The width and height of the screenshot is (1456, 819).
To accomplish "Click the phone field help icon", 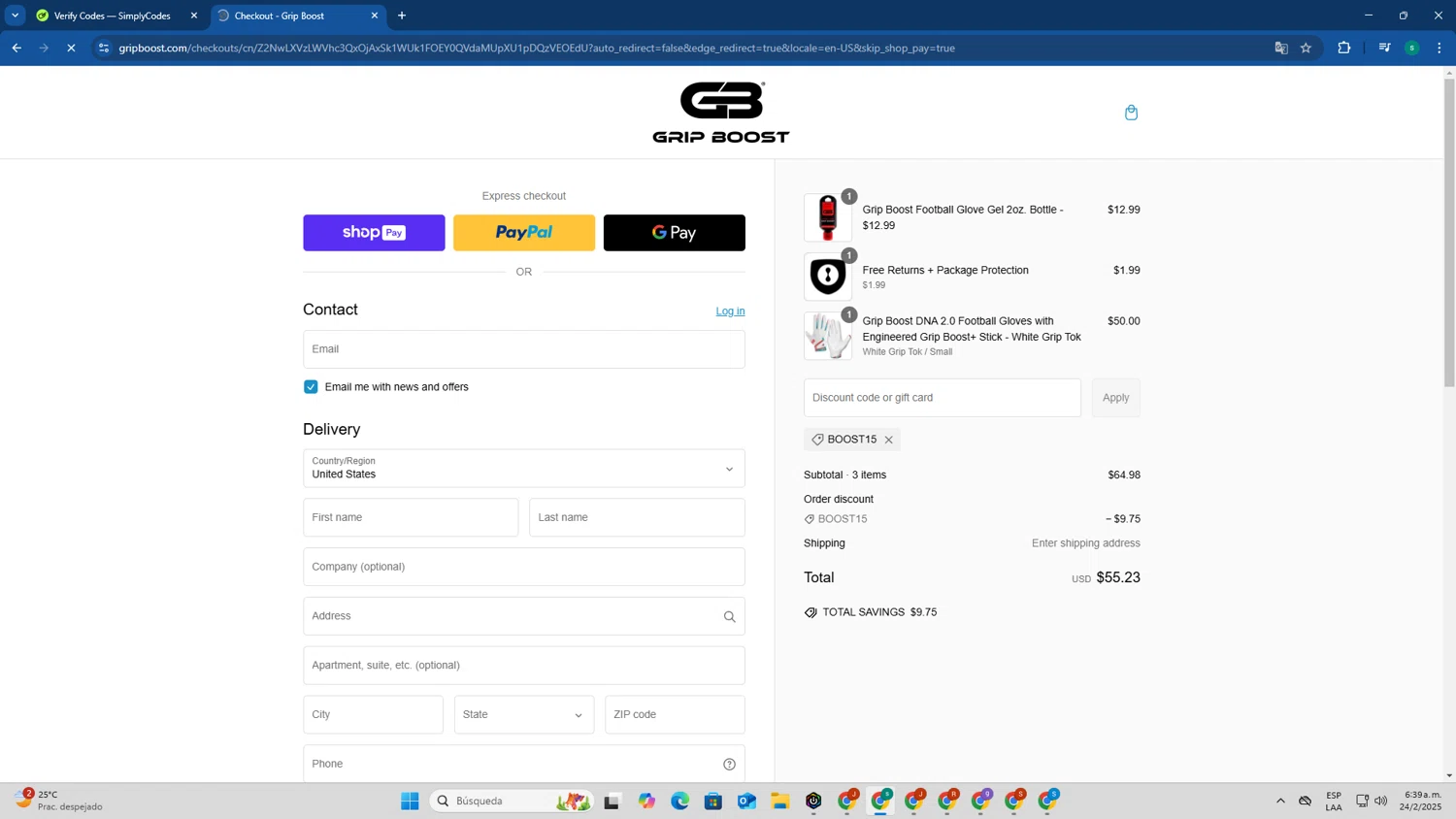I will tap(729, 764).
